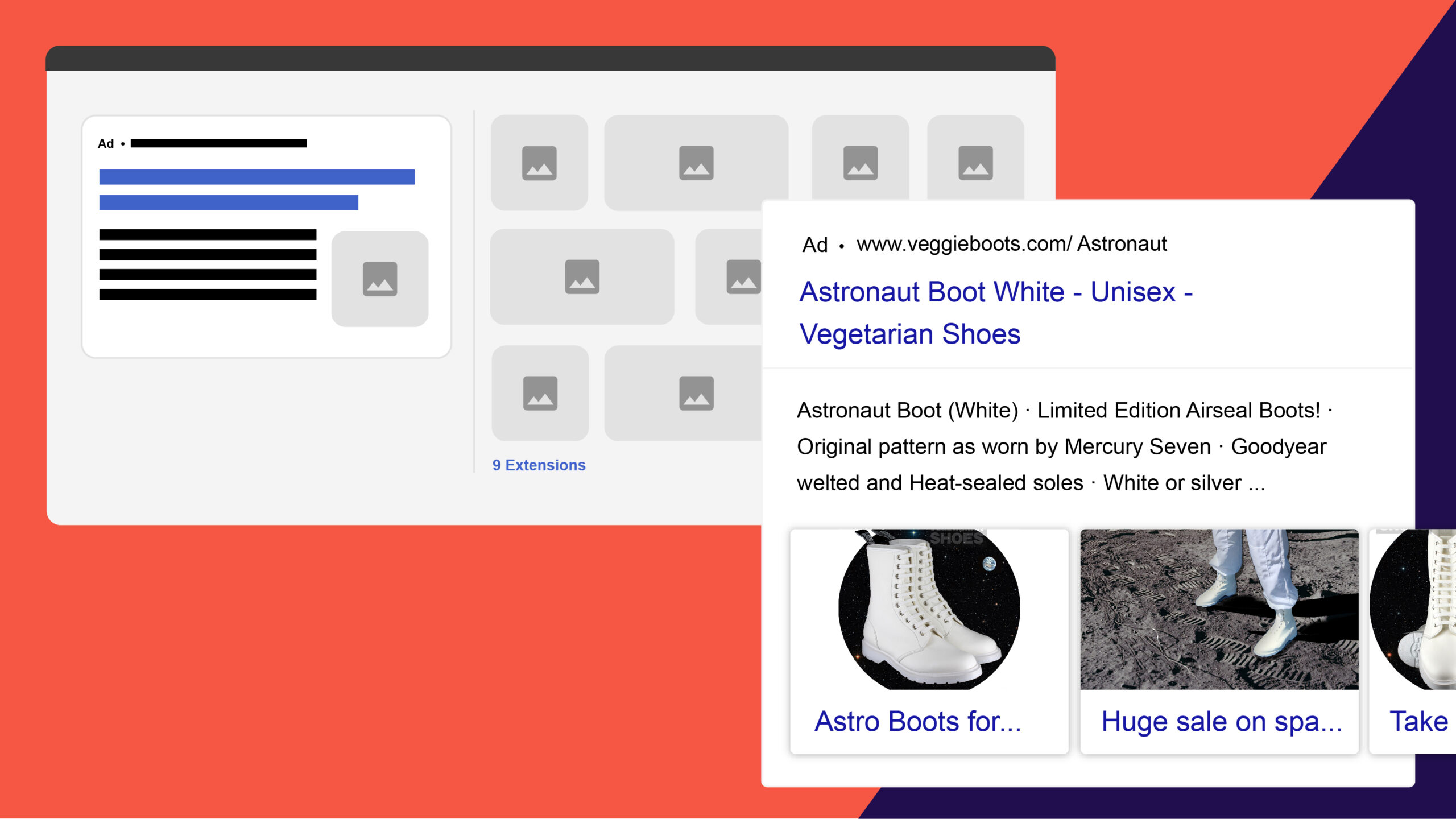1456x819 pixels.
Task: Click the moon surface boots photo
Action: [1219, 609]
